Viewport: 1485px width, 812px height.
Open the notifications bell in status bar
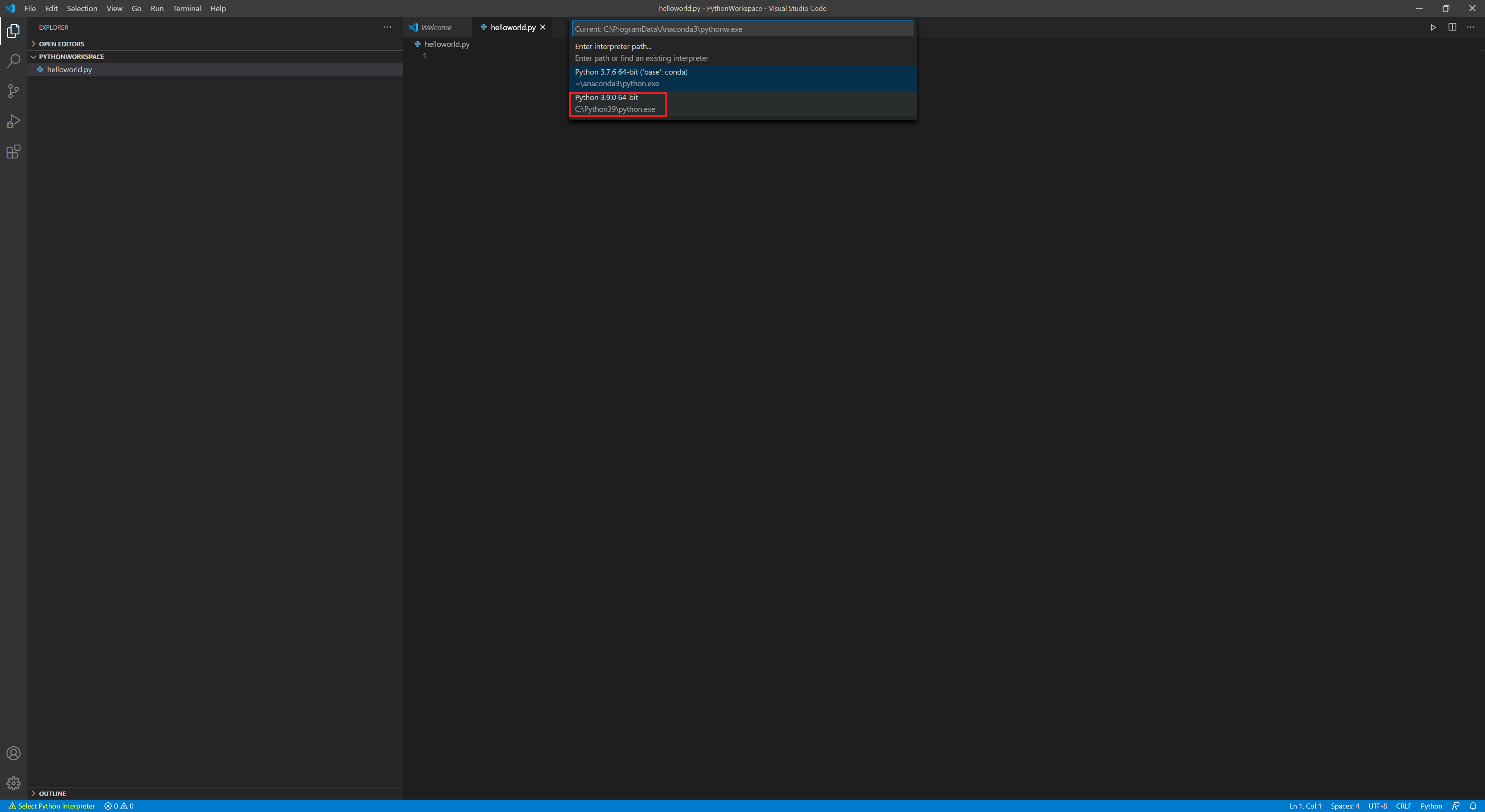click(1473, 806)
